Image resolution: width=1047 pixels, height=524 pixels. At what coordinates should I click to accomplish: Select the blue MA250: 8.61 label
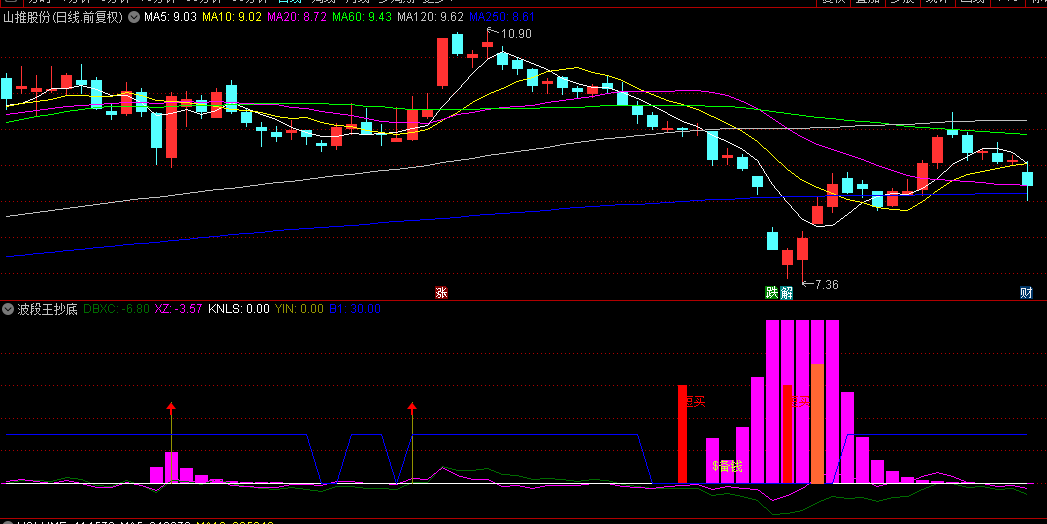tap(502, 17)
